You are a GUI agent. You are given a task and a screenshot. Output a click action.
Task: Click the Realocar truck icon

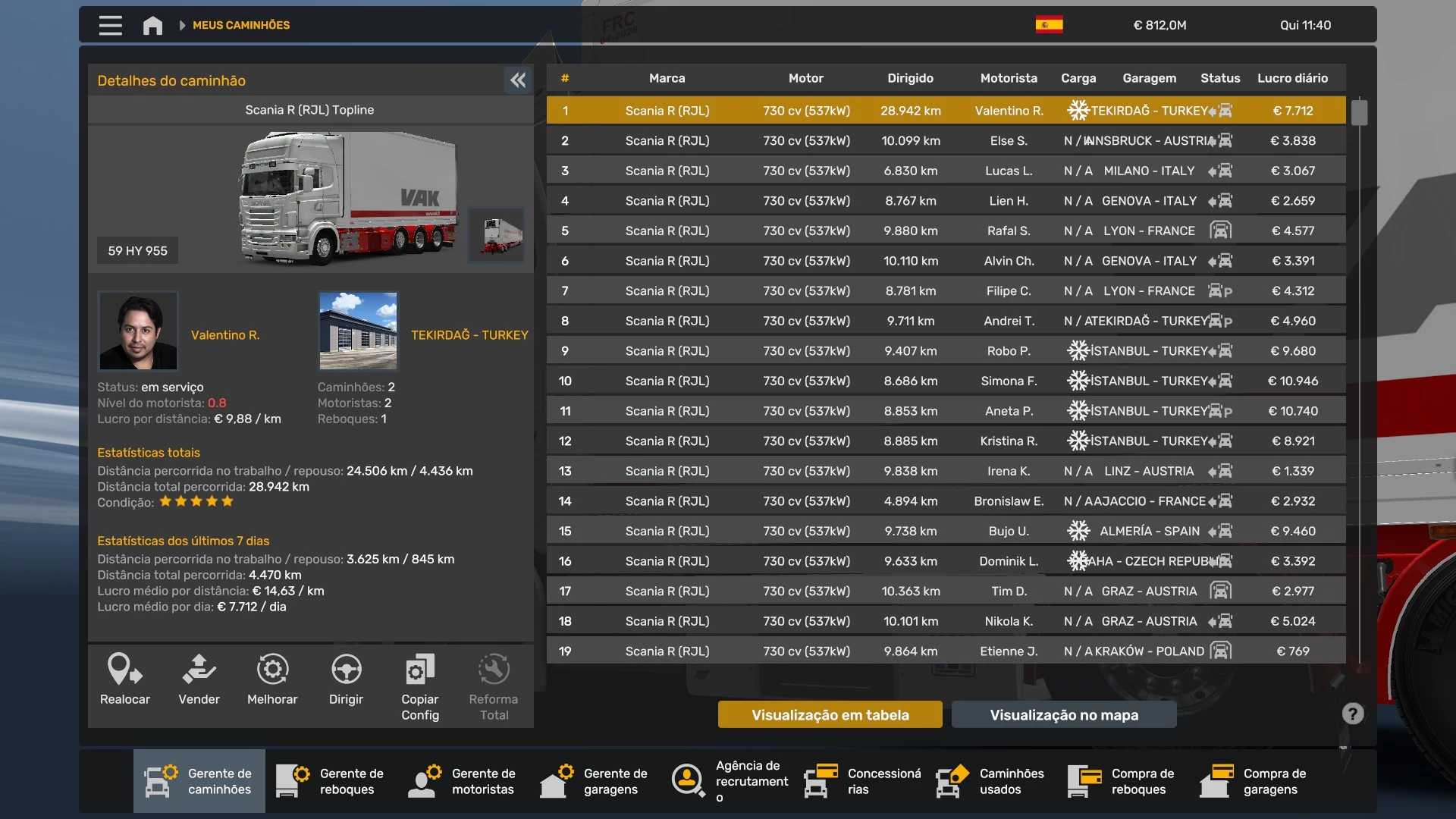(124, 670)
